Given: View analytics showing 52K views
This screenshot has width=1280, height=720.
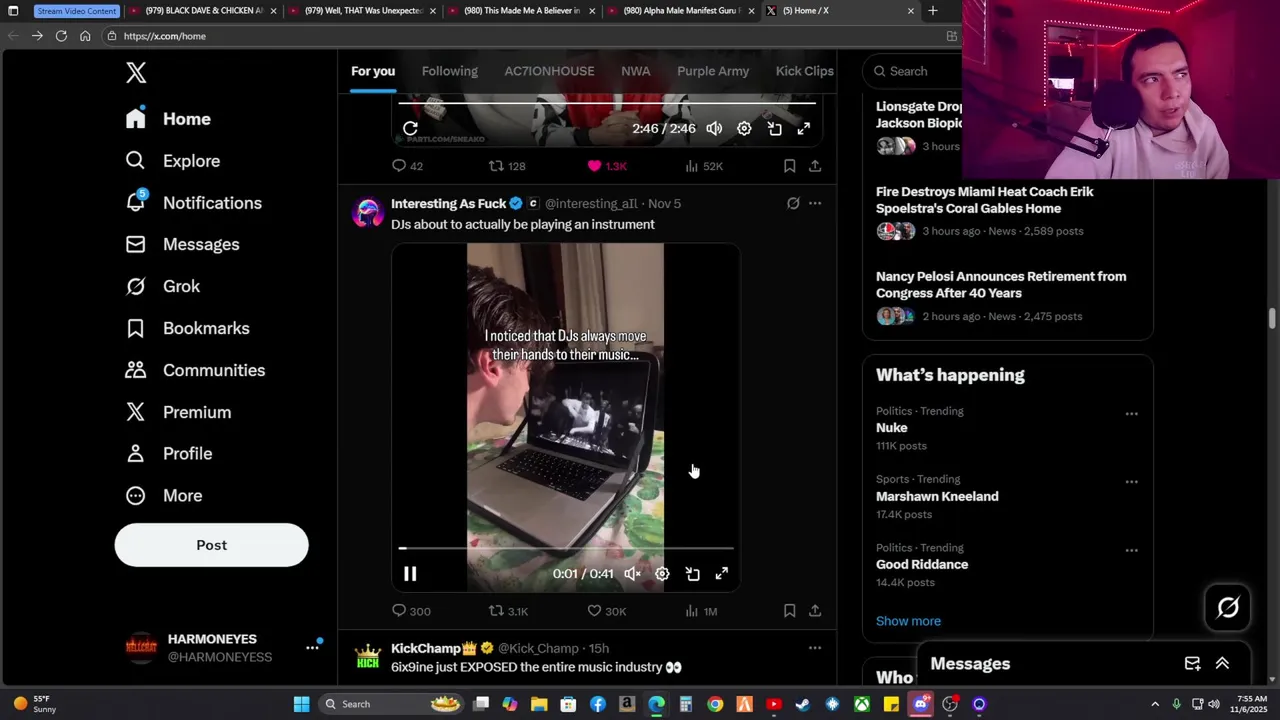Looking at the screenshot, I should click(704, 166).
